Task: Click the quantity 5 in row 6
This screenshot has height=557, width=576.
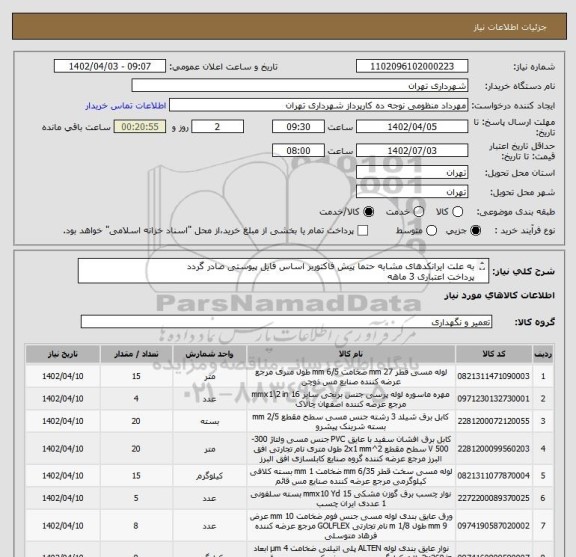Action: pyautogui.click(x=136, y=498)
